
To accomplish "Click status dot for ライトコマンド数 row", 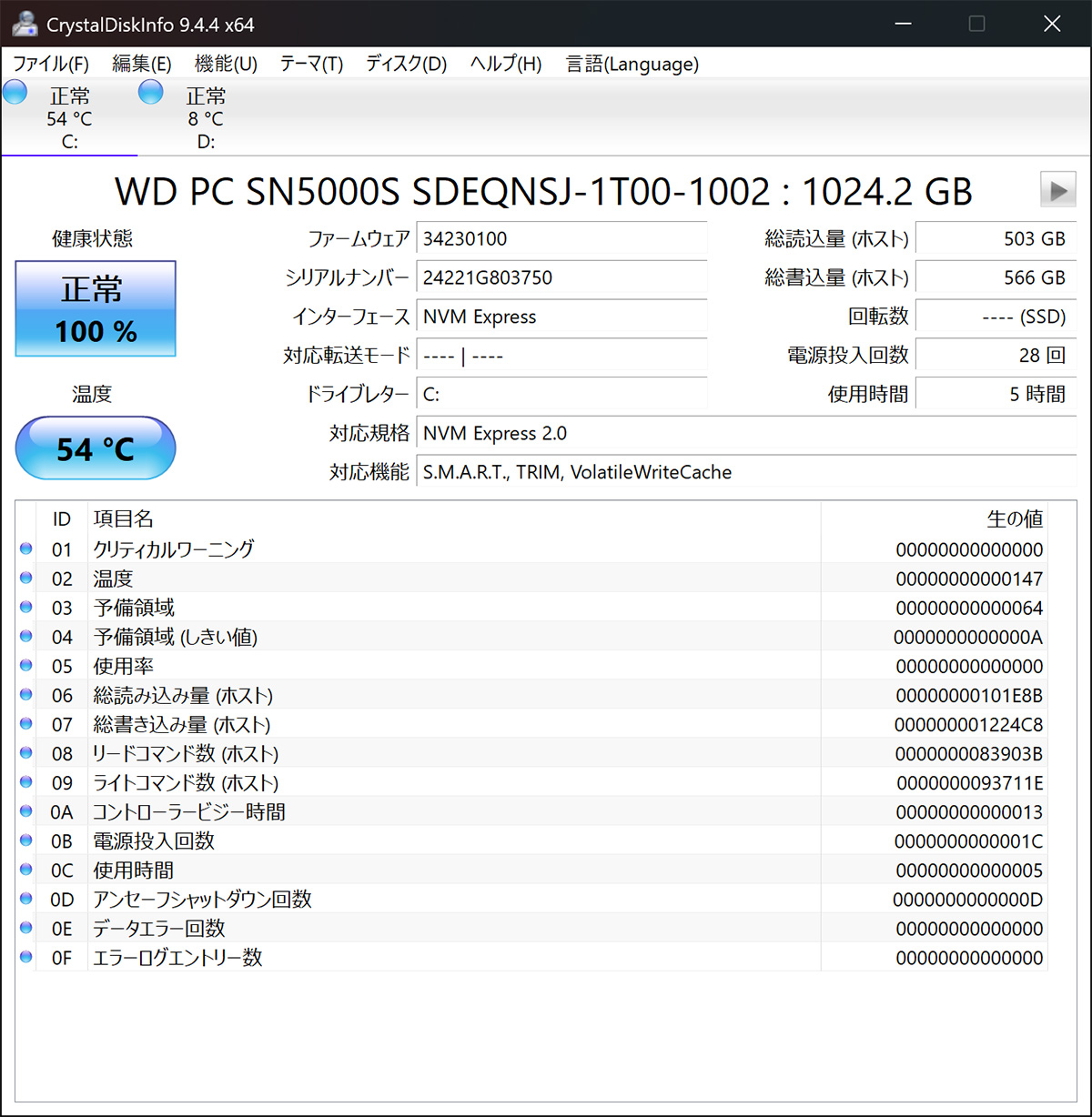I will pos(26,781).
